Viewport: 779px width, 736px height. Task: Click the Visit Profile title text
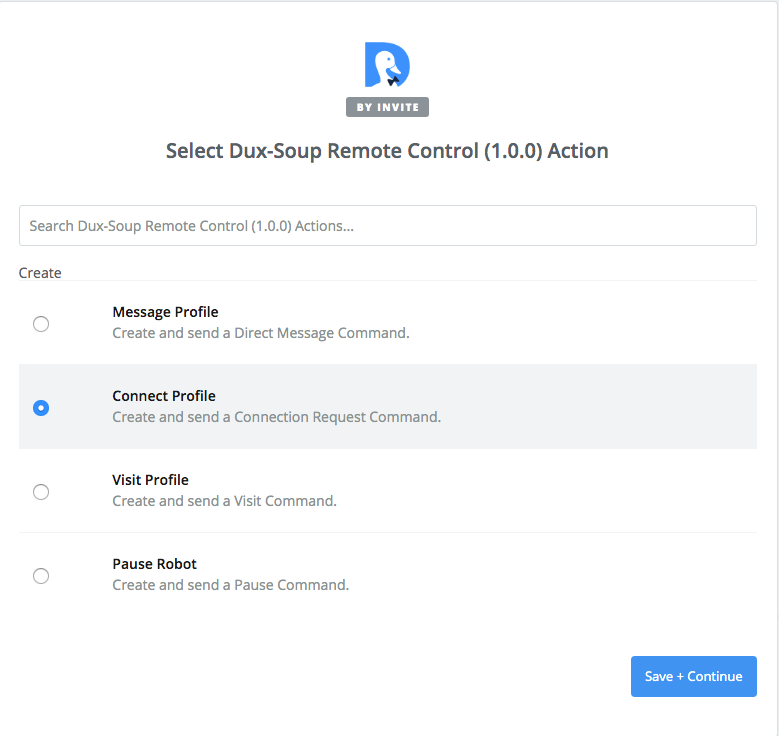click(151, 480)
